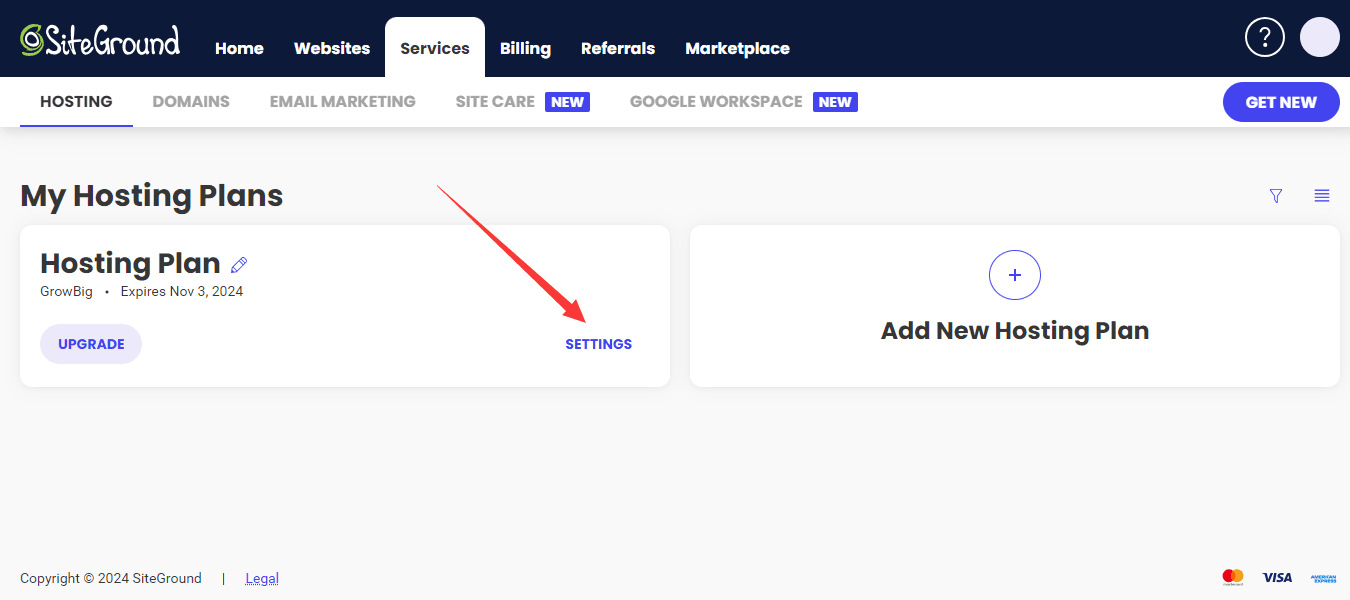This screenshot has height=600, width=1350.
Task: Open the Legal link in footer
Action: click(262, 578)
